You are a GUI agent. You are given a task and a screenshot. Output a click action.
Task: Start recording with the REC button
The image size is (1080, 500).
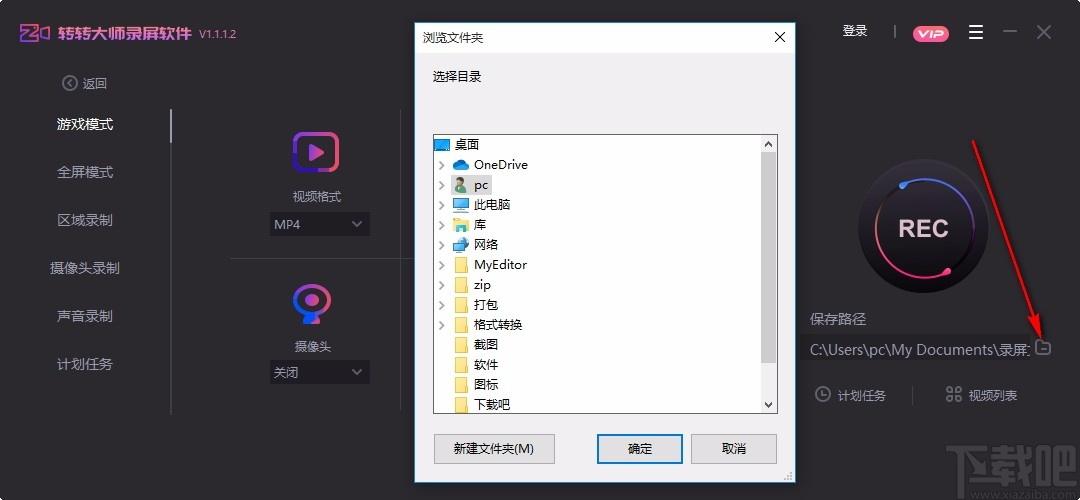[x=923, y=228]
